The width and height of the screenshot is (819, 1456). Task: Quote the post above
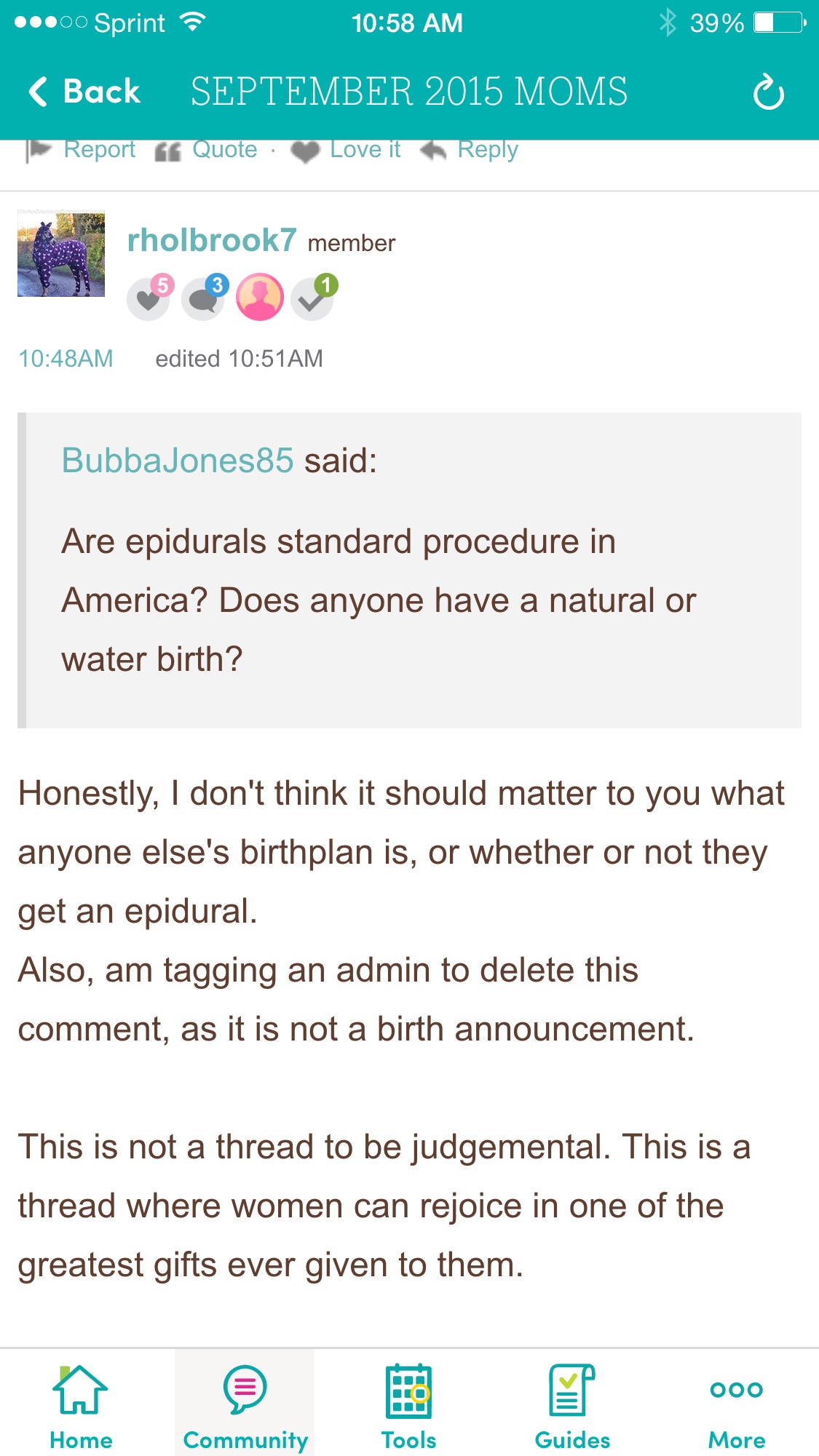(207, 150)
